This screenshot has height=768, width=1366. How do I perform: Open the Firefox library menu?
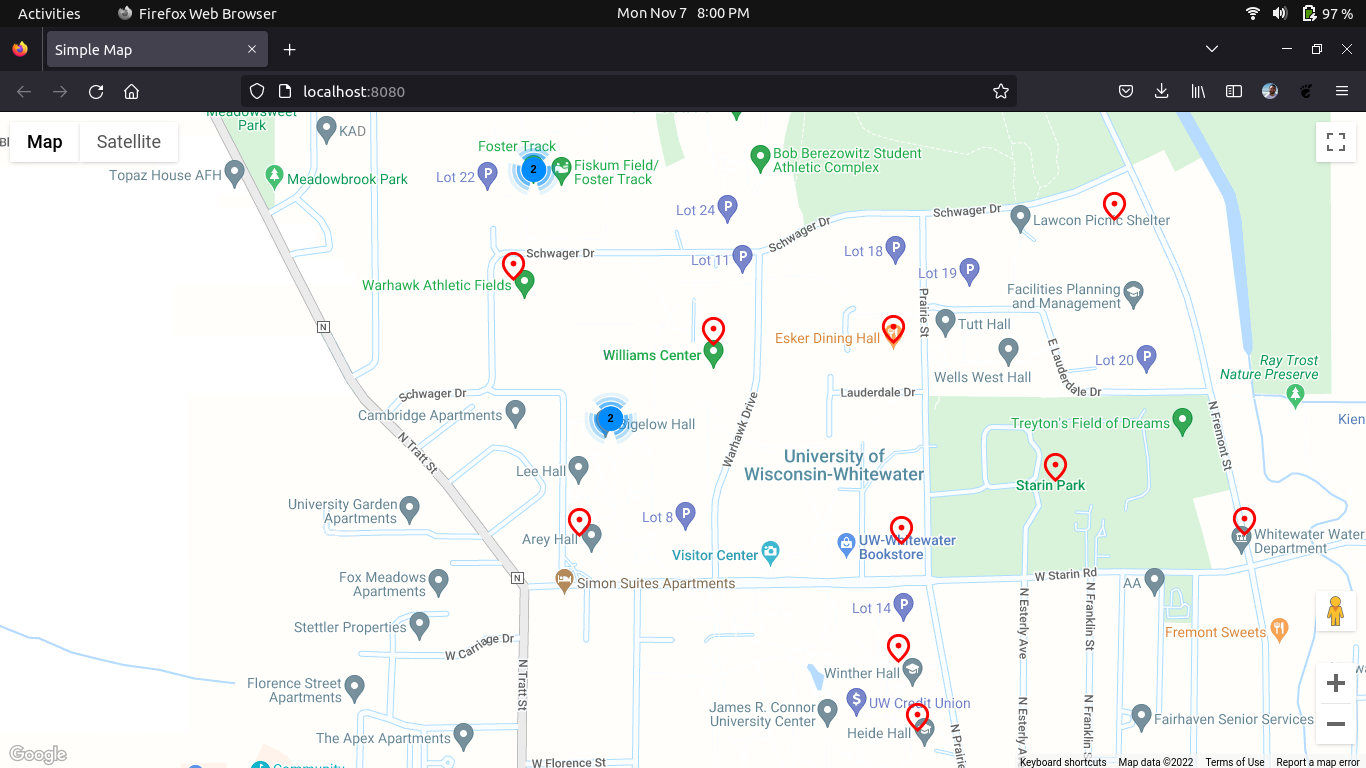coord(1198,91)
